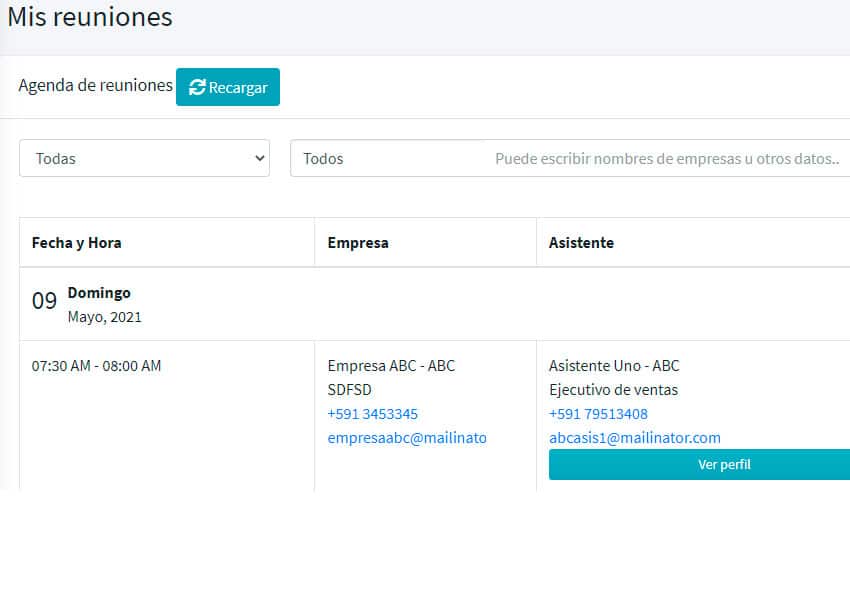Click the 07:30 AM - 08:00 AM time slot
This screenshot has height=590, width=850.
[x=96, y=366]
